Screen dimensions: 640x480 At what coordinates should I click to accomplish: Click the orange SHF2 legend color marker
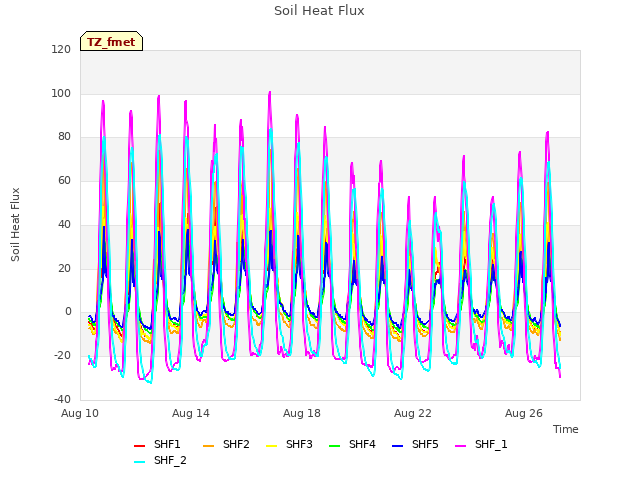coord(208,446)
